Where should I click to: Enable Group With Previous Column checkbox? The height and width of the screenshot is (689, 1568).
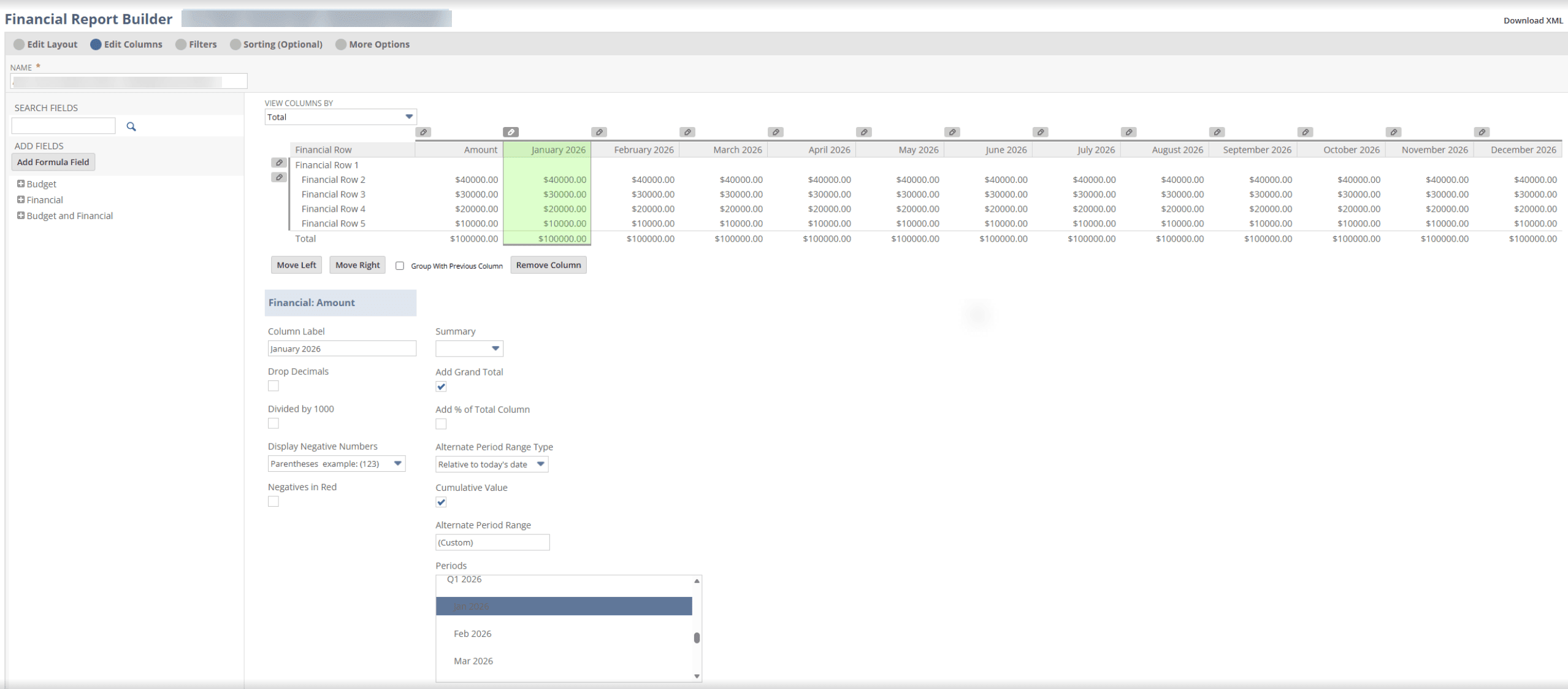pyautogui.click(x=400, y=266)
